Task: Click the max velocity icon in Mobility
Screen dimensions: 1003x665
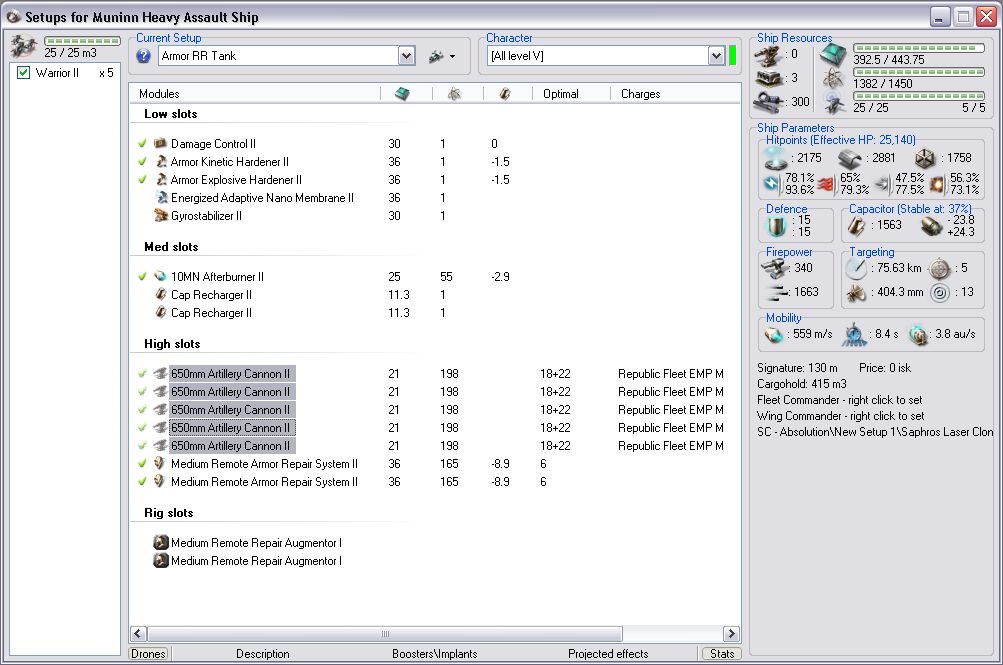Action: click(x=774, y=334)
